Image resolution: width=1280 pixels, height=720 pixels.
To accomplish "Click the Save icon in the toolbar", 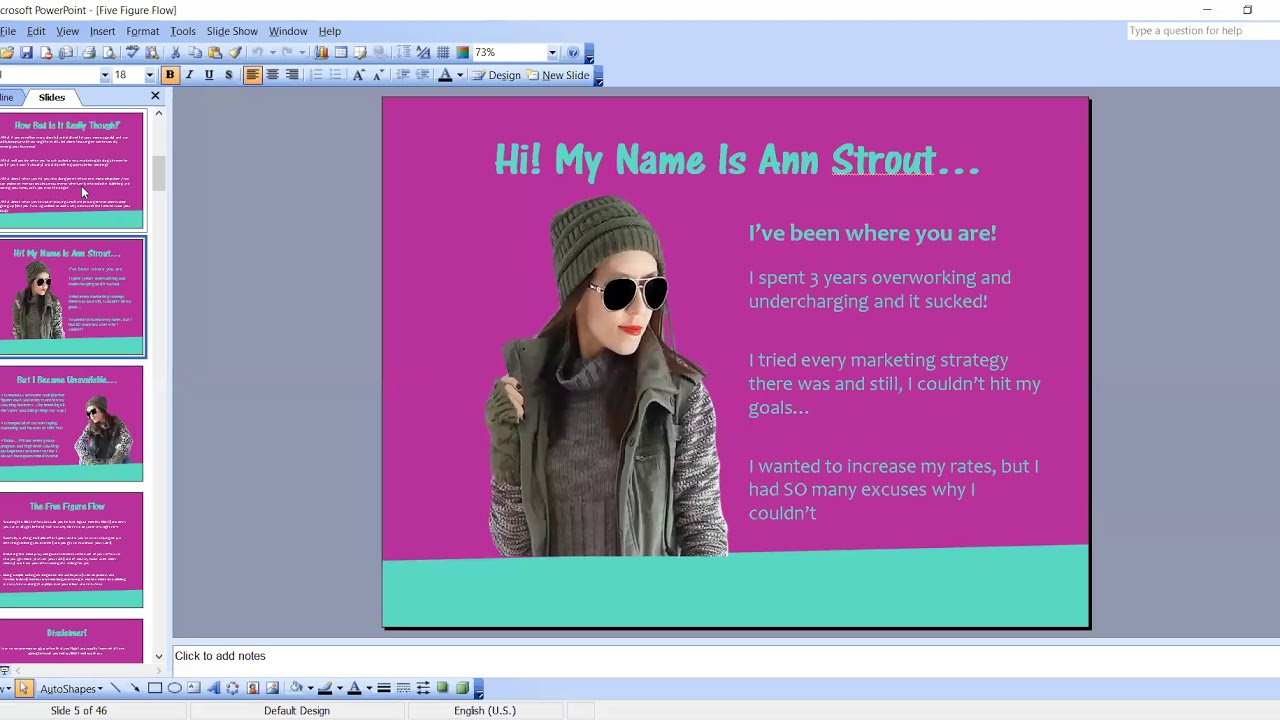I will click(26, 52).
